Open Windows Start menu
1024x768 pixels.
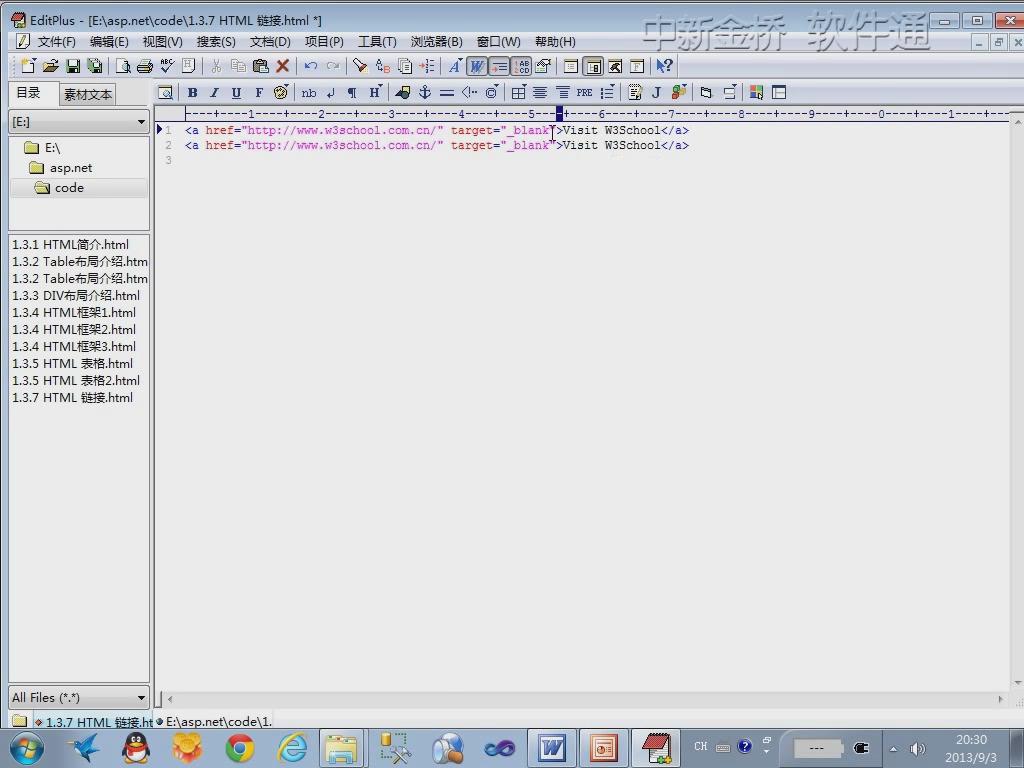click(x=27, y=748)
